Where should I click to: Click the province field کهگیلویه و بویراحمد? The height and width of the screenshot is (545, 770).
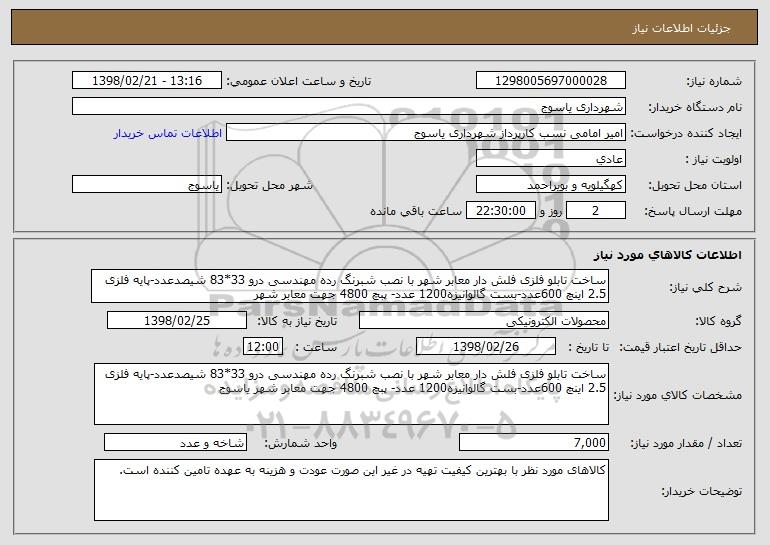[550, 185]
